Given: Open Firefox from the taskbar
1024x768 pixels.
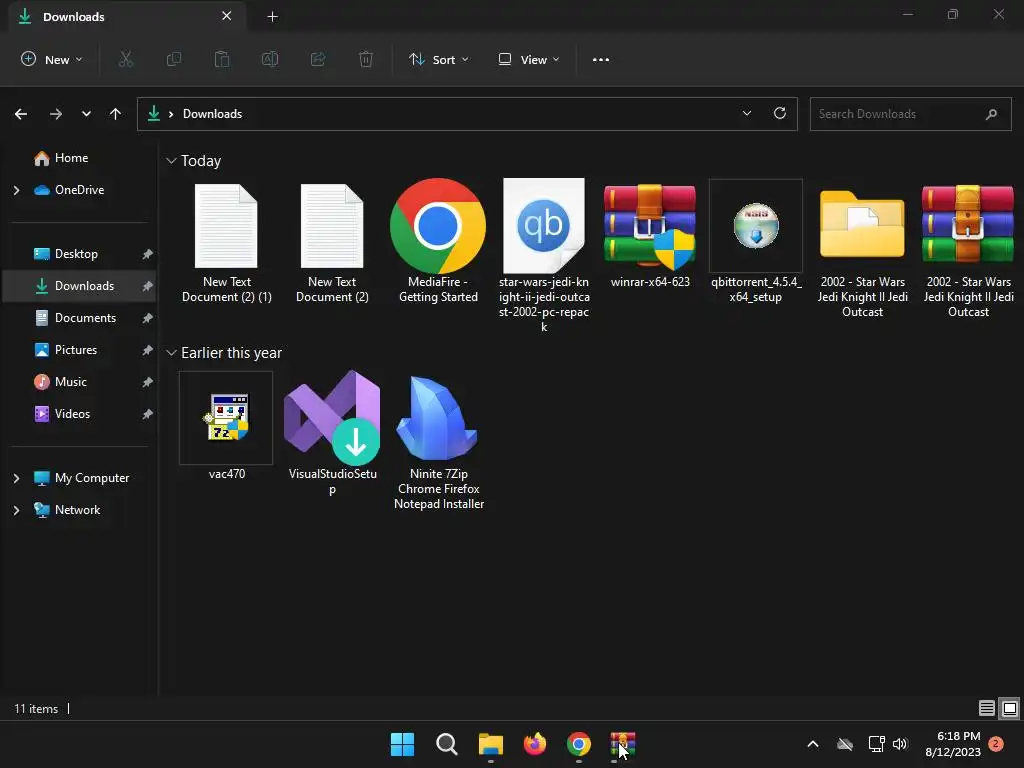Looking at the screenshot, I should (x=535, y=744).
